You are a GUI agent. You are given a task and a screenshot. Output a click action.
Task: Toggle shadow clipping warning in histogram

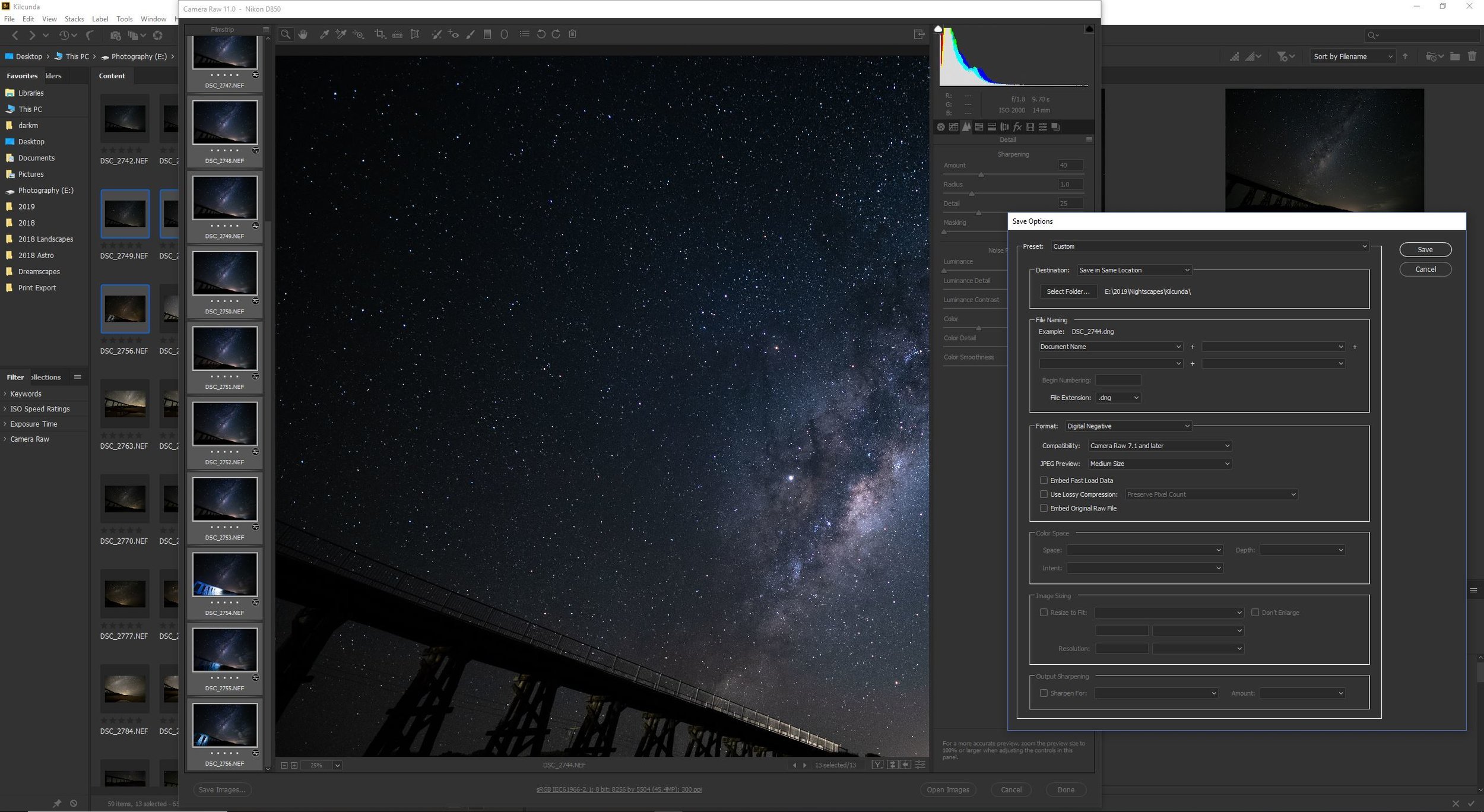pos(938,28)
